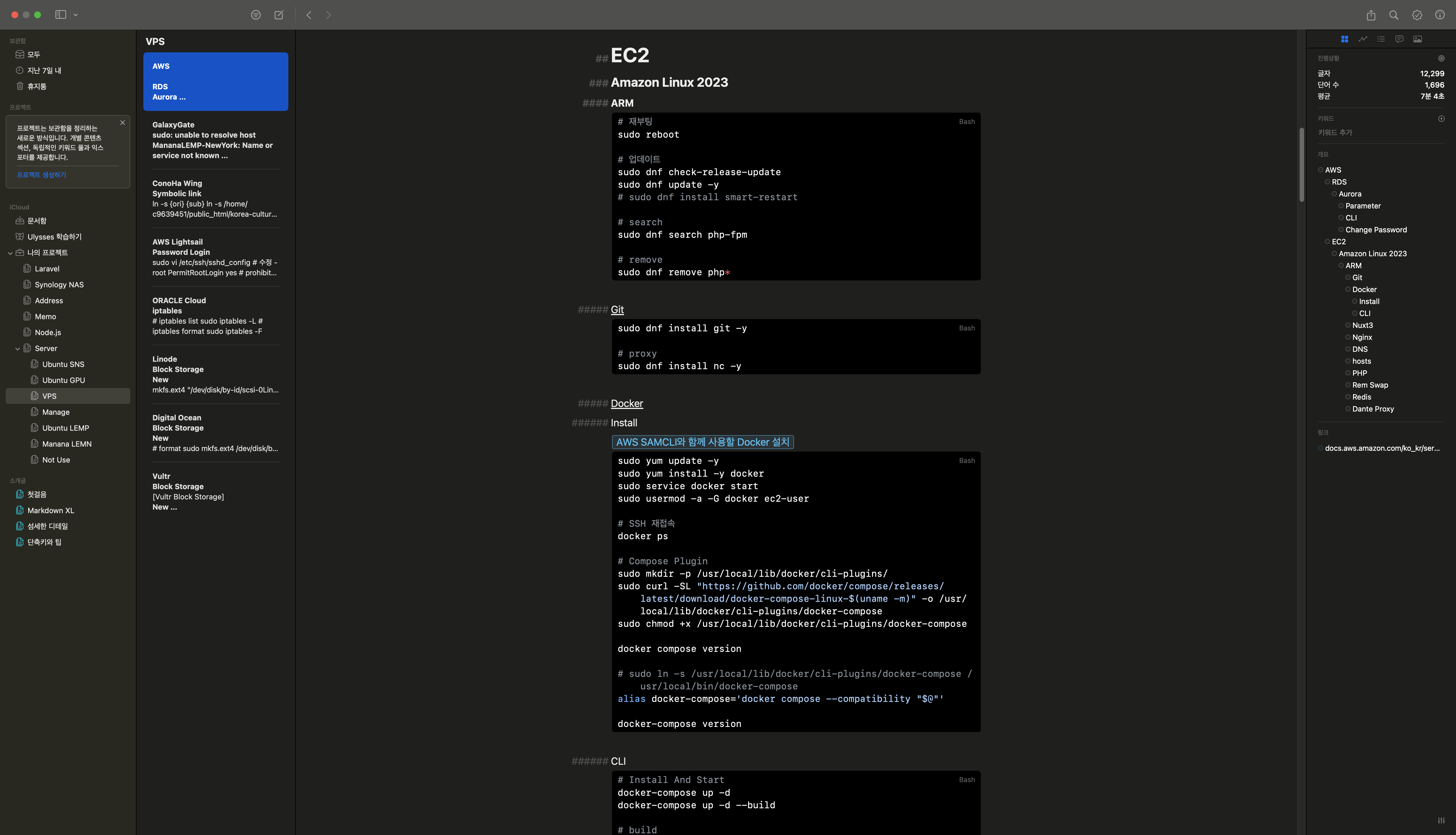
Task: Open search magnifier in toolbar
Action: (1393, 15)
